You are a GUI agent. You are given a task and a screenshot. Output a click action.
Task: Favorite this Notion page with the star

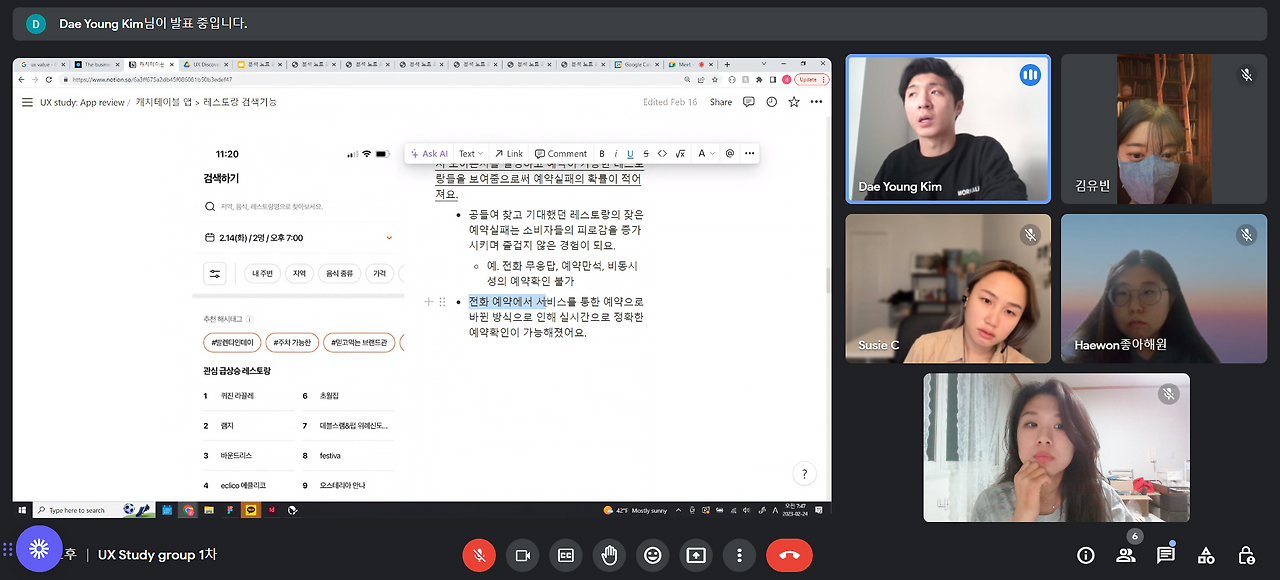[794, 102]
